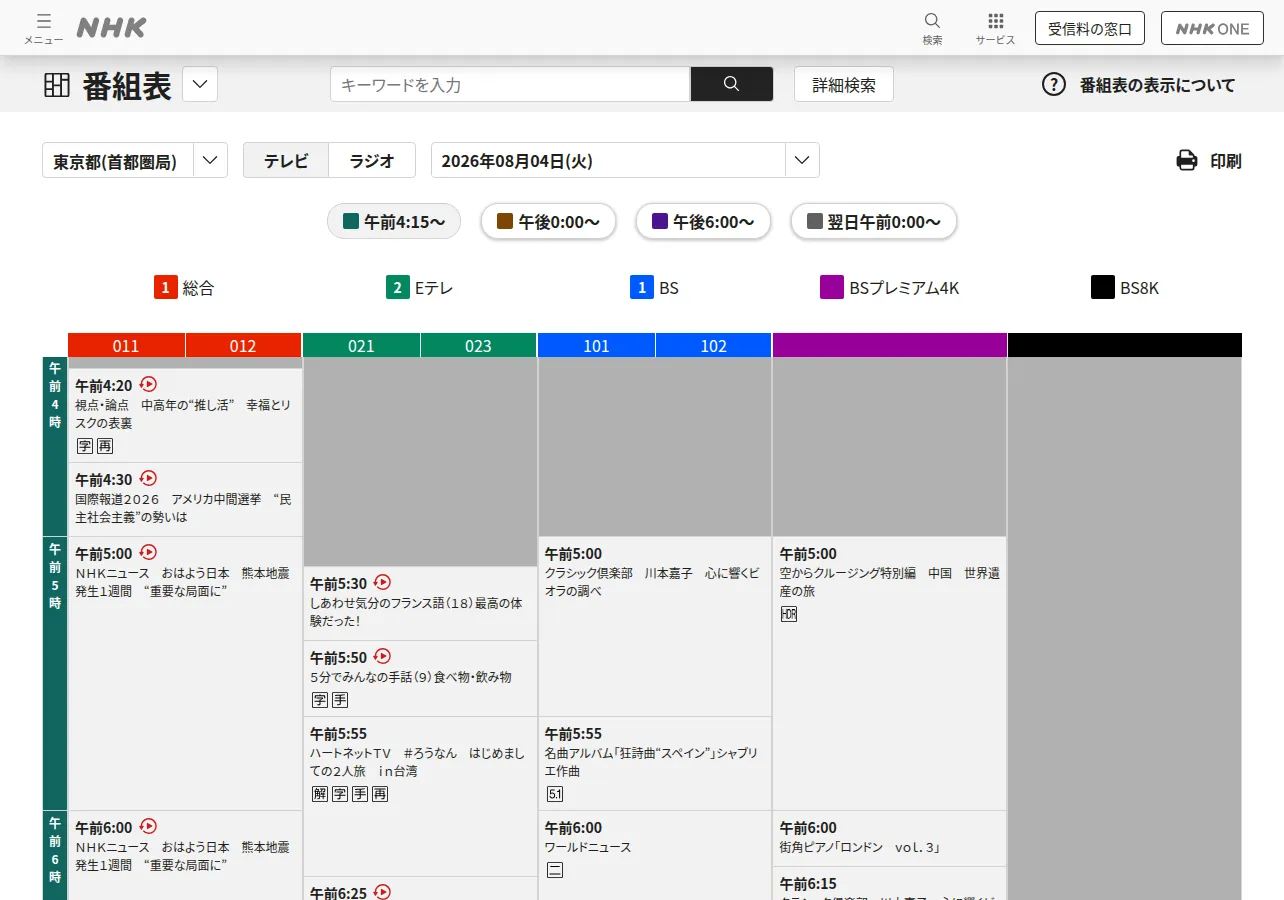The width and height of the screenshot is (1284, 900).
Task: Click the 受信料の窓口 button
Action: [x=1089, y=28]
